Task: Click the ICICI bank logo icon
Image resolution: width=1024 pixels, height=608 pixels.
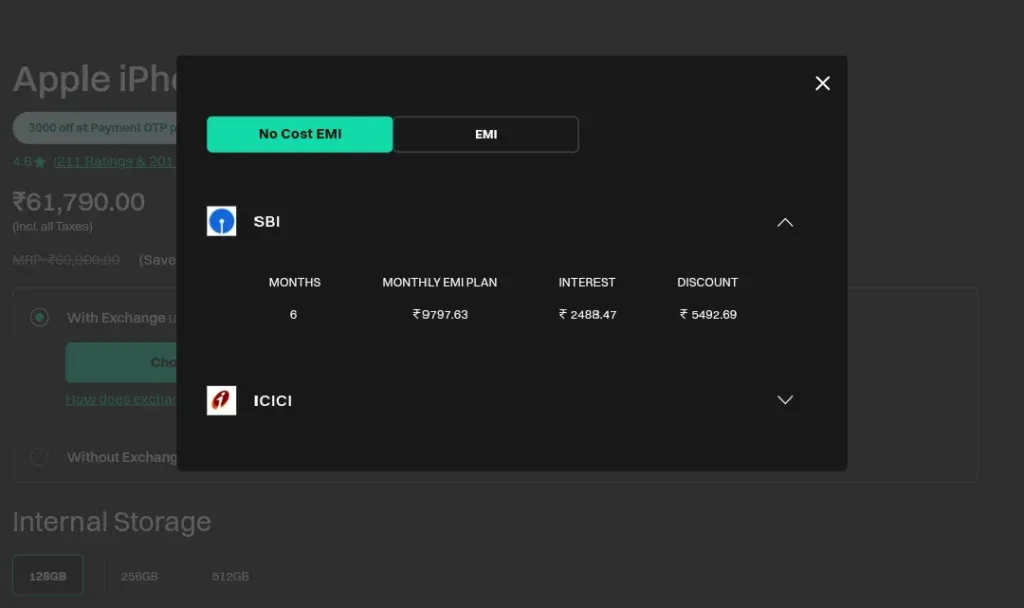Action: point(221,400)
